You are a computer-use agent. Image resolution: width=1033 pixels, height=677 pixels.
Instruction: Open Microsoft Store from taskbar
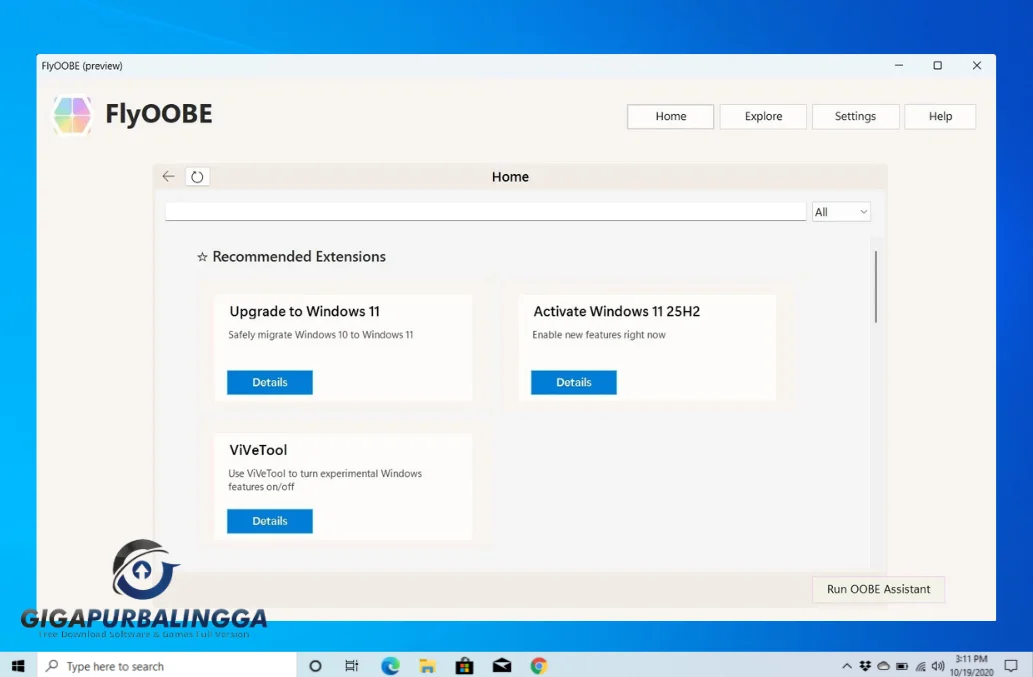[464, 666]
